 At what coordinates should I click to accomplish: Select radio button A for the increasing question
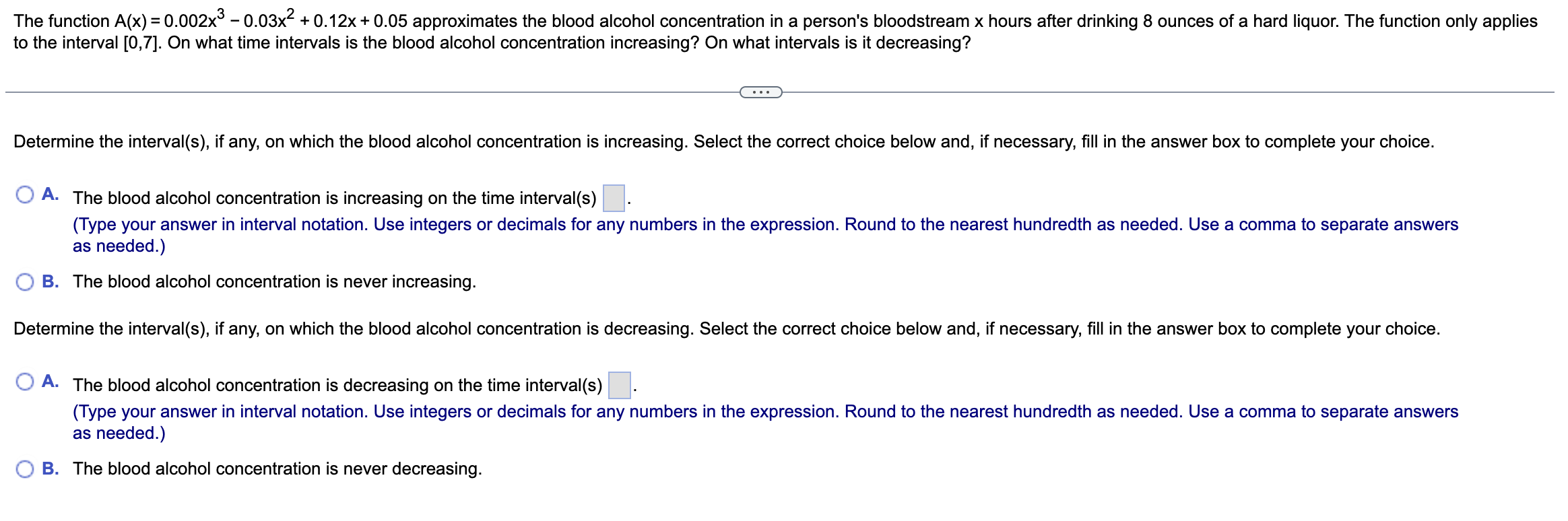25,195
